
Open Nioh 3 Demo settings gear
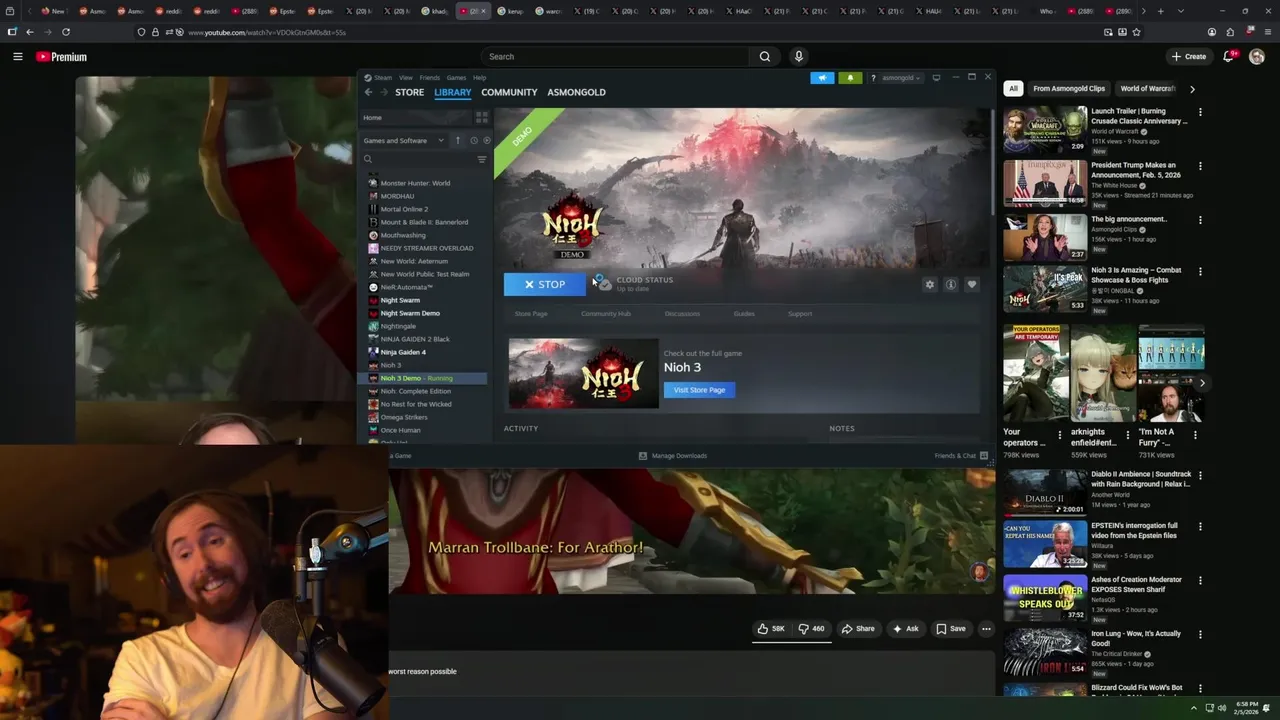pos(930,285)
